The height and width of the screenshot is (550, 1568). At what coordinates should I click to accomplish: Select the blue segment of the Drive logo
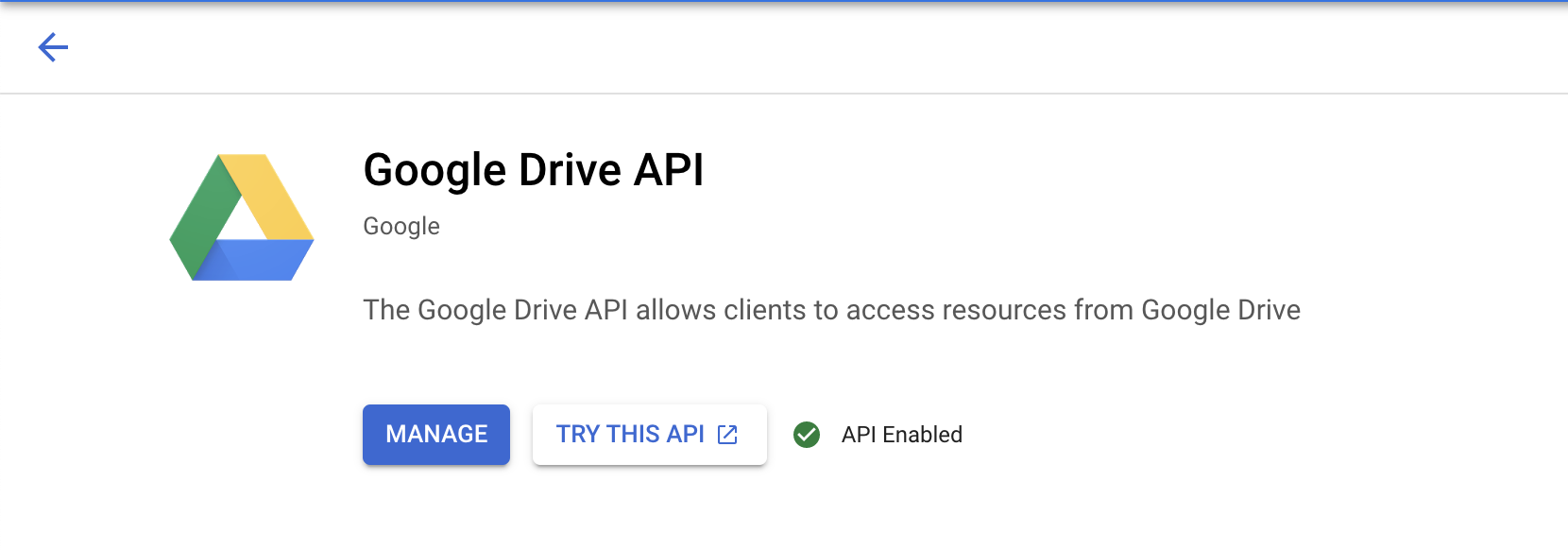click(255, 261)
